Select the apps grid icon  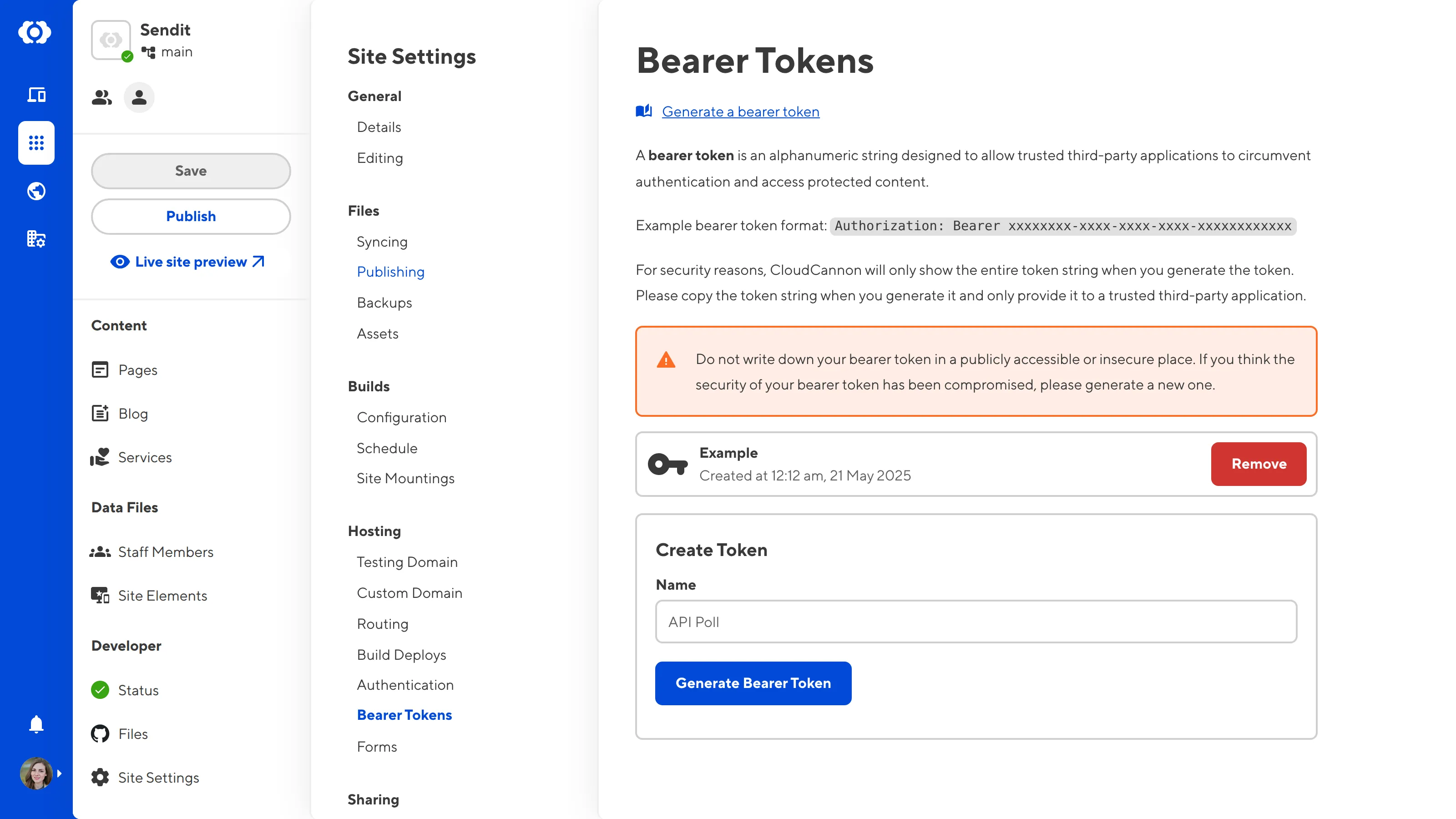36,142
